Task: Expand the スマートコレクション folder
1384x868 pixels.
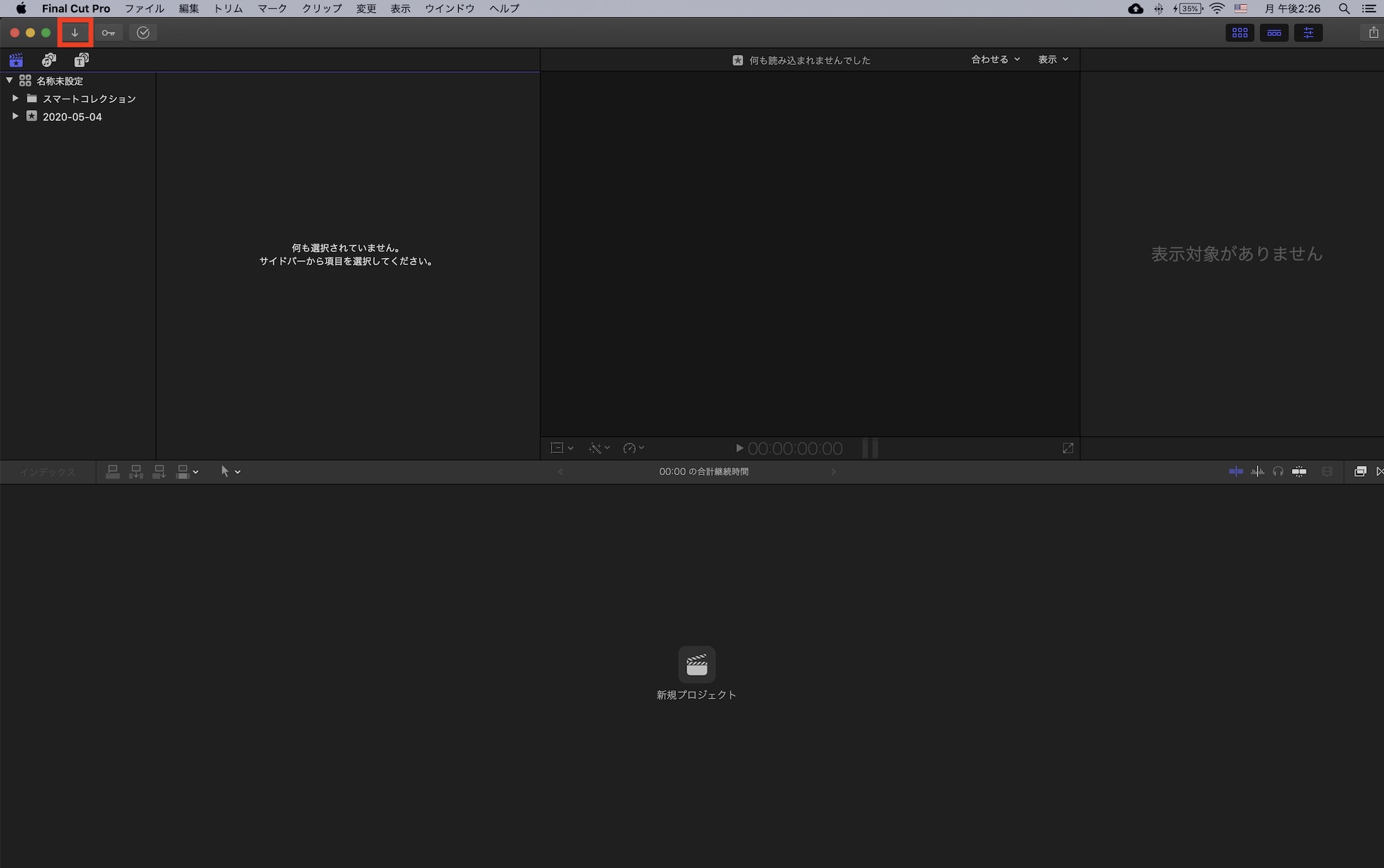Action: click(x=15, y=98)
